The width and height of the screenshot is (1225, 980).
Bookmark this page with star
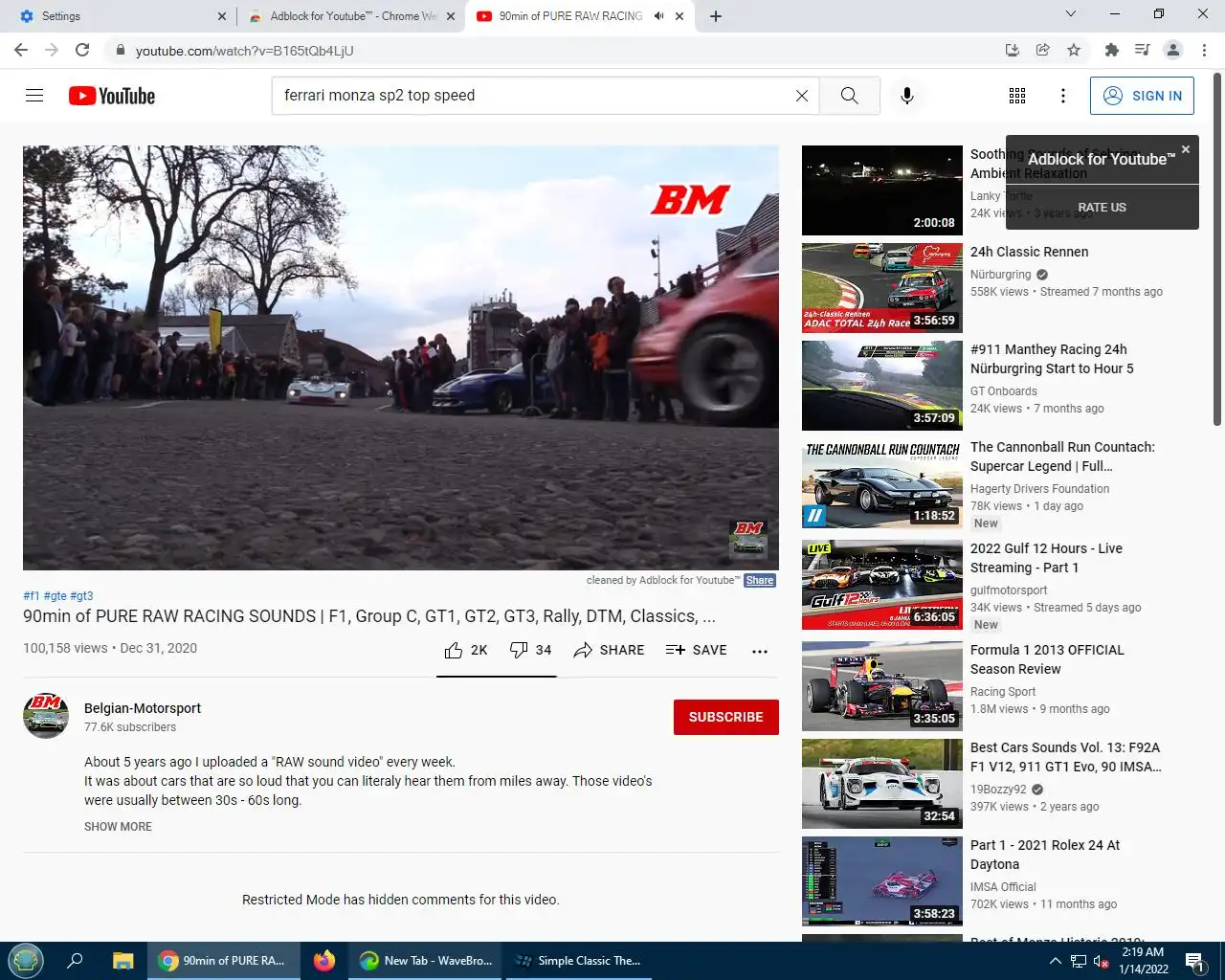1074,50
